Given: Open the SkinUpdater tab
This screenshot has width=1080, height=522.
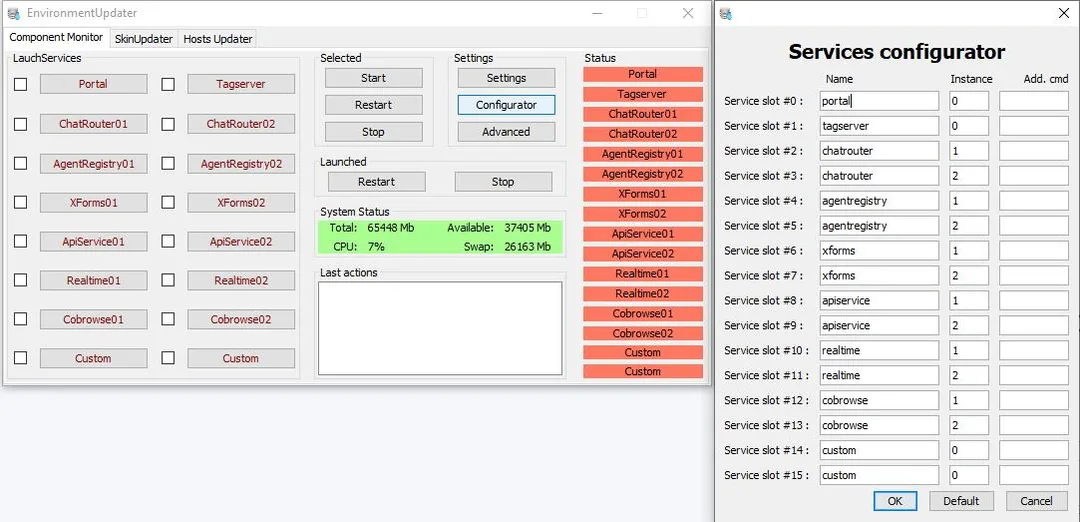Looking at the screenshot, I should pyautogui.click(x=143, y=39).
